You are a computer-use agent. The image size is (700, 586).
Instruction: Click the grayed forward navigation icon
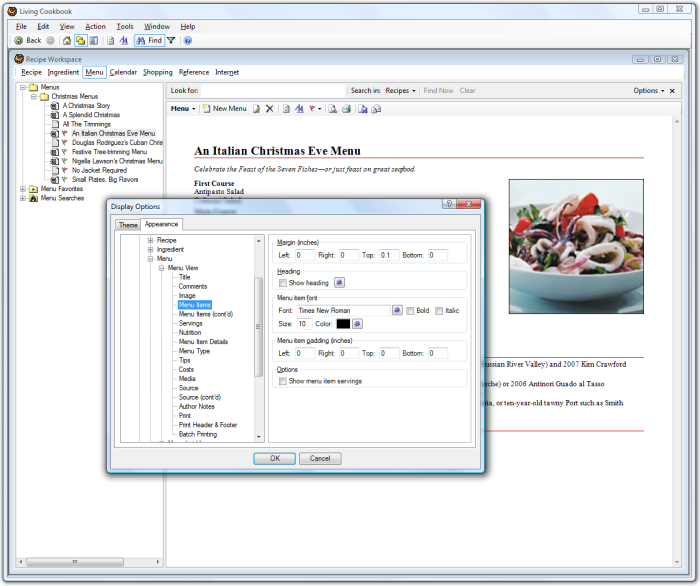(50, 41)
